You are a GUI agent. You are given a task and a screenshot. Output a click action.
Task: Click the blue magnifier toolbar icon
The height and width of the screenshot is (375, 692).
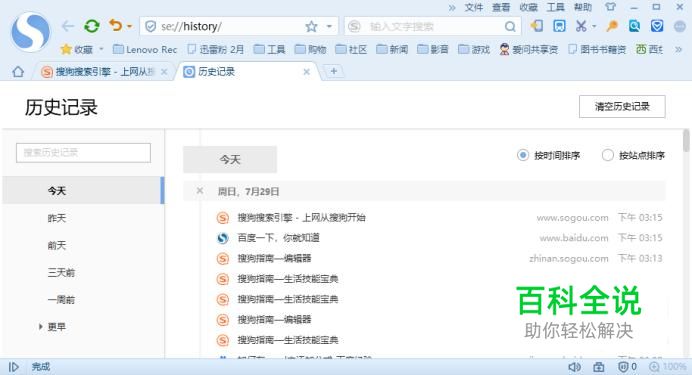tap(635, 26)
